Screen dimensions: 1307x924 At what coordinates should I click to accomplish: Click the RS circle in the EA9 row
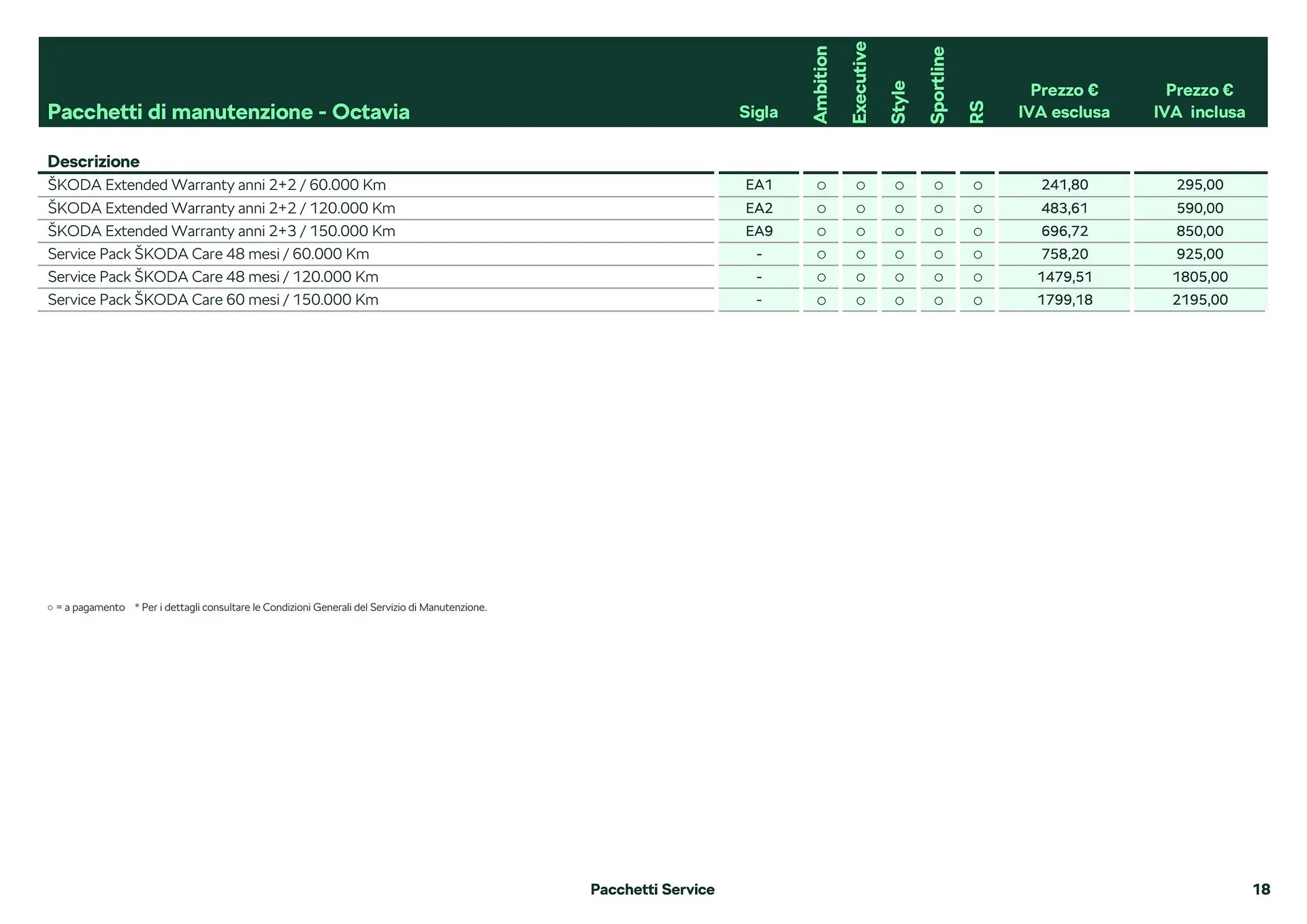[x=978, y=232]
